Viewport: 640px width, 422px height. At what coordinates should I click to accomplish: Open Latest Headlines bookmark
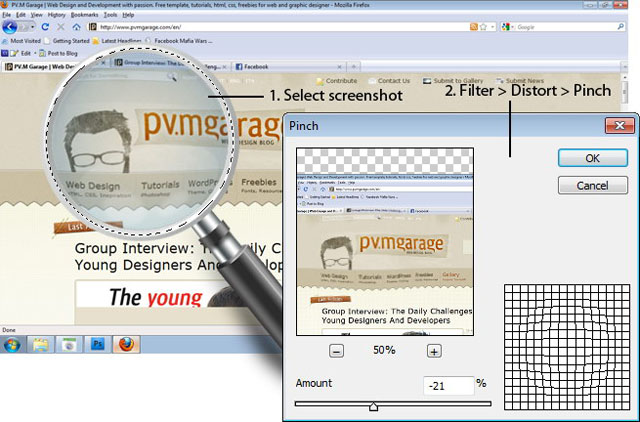coord(117,41)
